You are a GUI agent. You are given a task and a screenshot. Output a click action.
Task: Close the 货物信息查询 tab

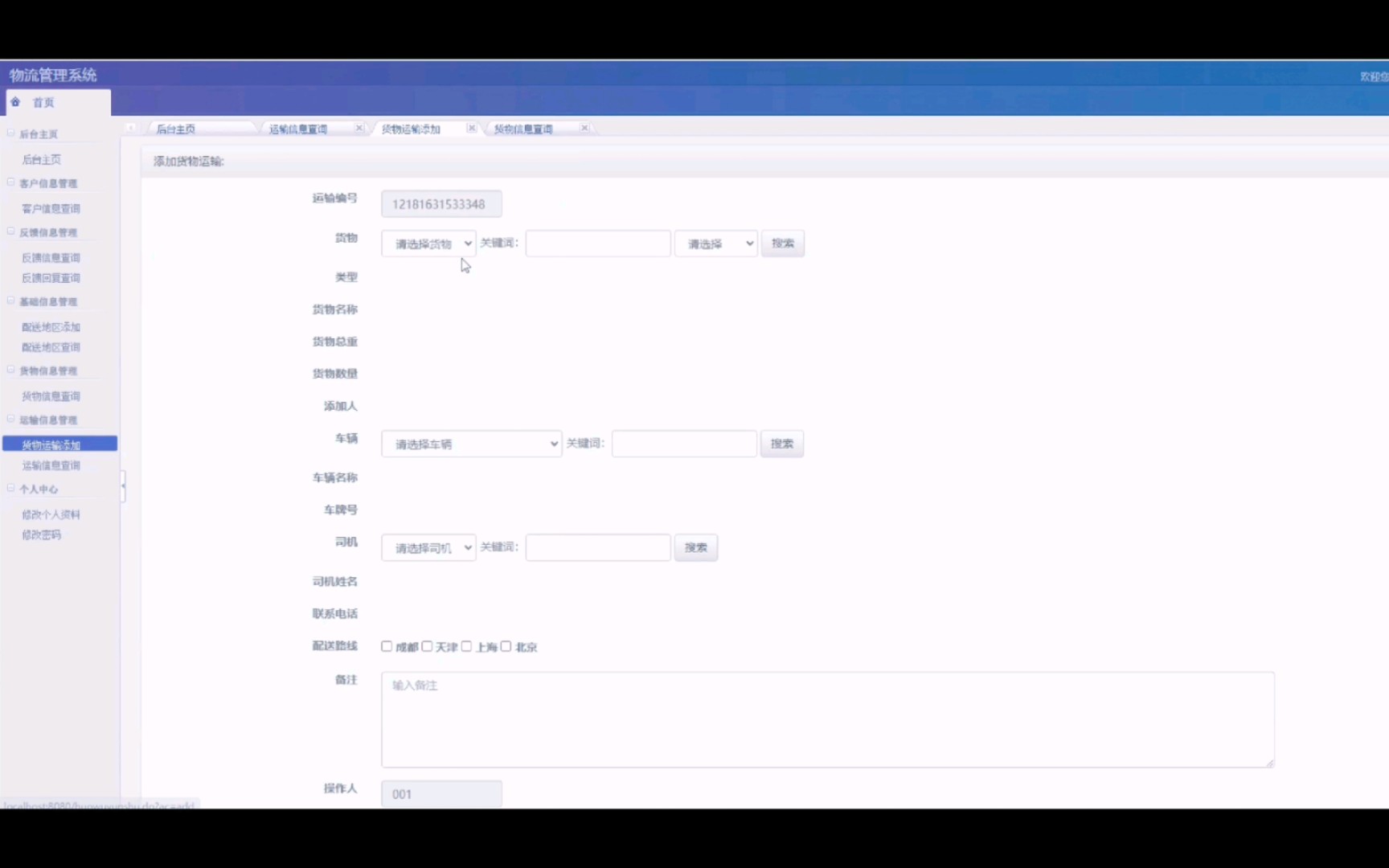click(x=584, y=128)
